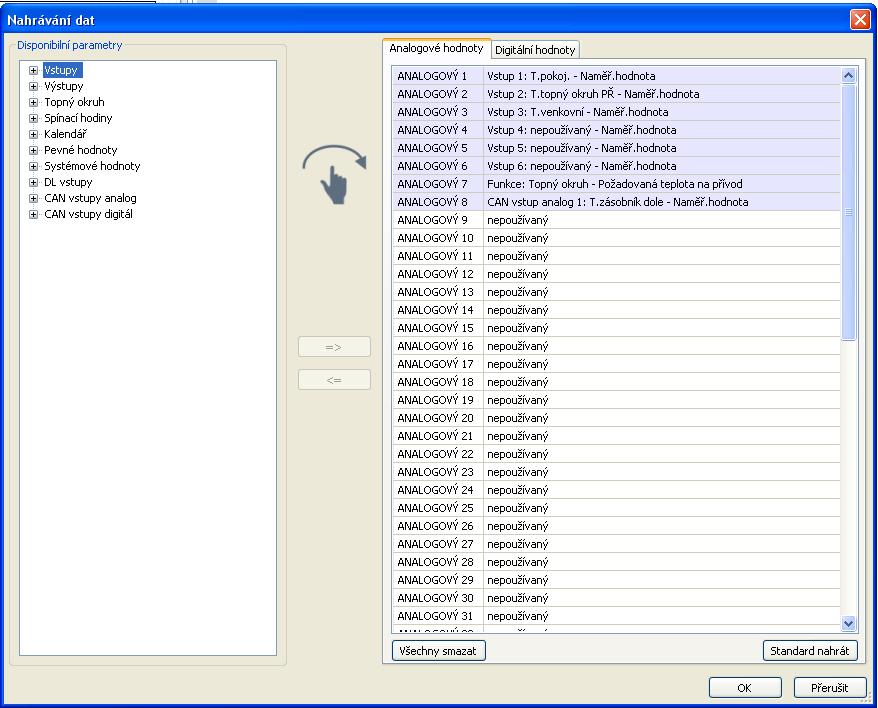Image resolution: width=878 pixels, height=708 pixels.
Task: Select the ANALOGOVÝ 25 row
Action: coord(617,507)
